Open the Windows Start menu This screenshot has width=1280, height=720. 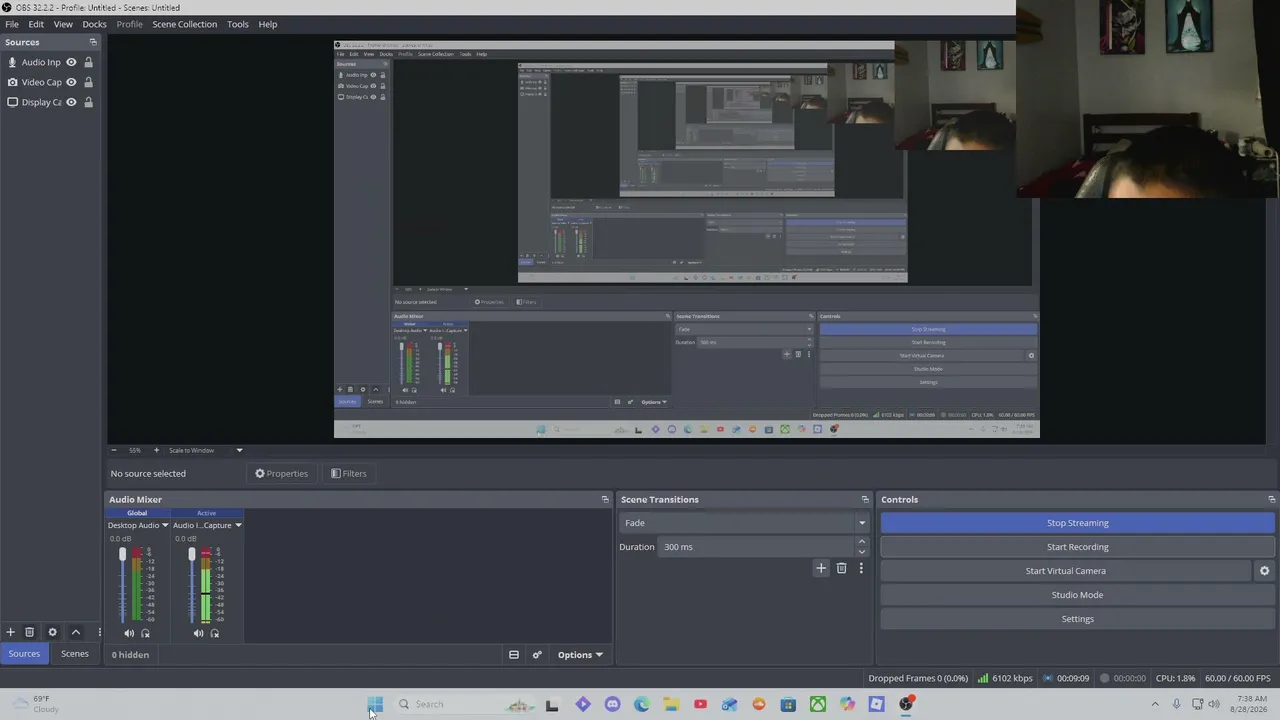click(375, 704)
